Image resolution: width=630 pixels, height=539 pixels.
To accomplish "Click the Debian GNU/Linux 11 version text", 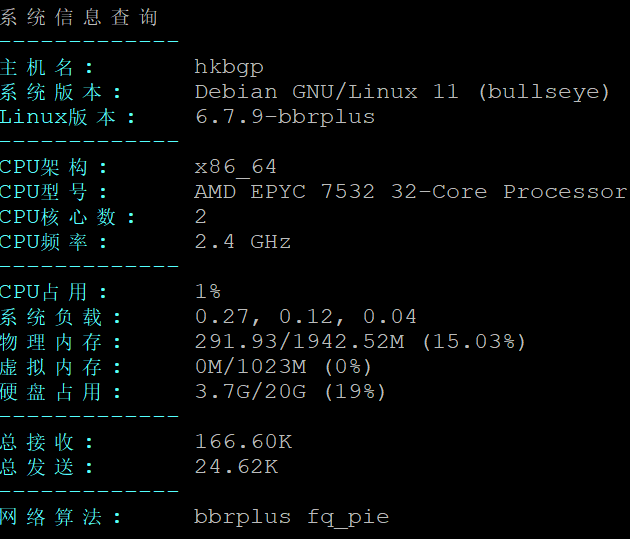I will pyautogui.click(x=402, y=92).
